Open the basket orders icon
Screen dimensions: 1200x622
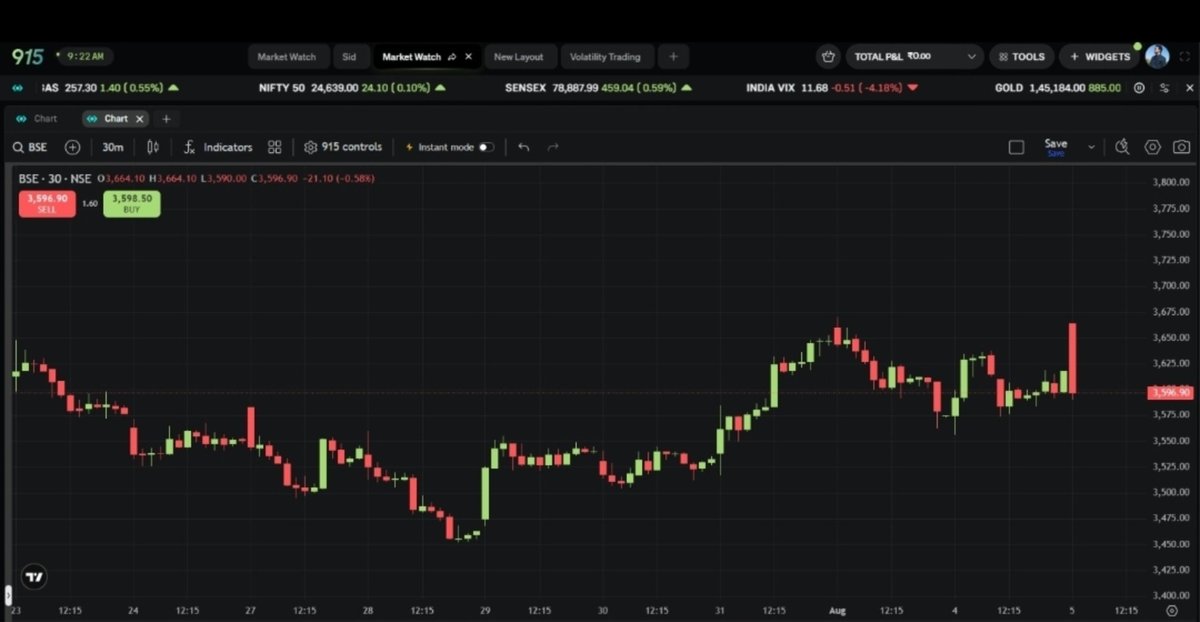(x=827, y=57)
